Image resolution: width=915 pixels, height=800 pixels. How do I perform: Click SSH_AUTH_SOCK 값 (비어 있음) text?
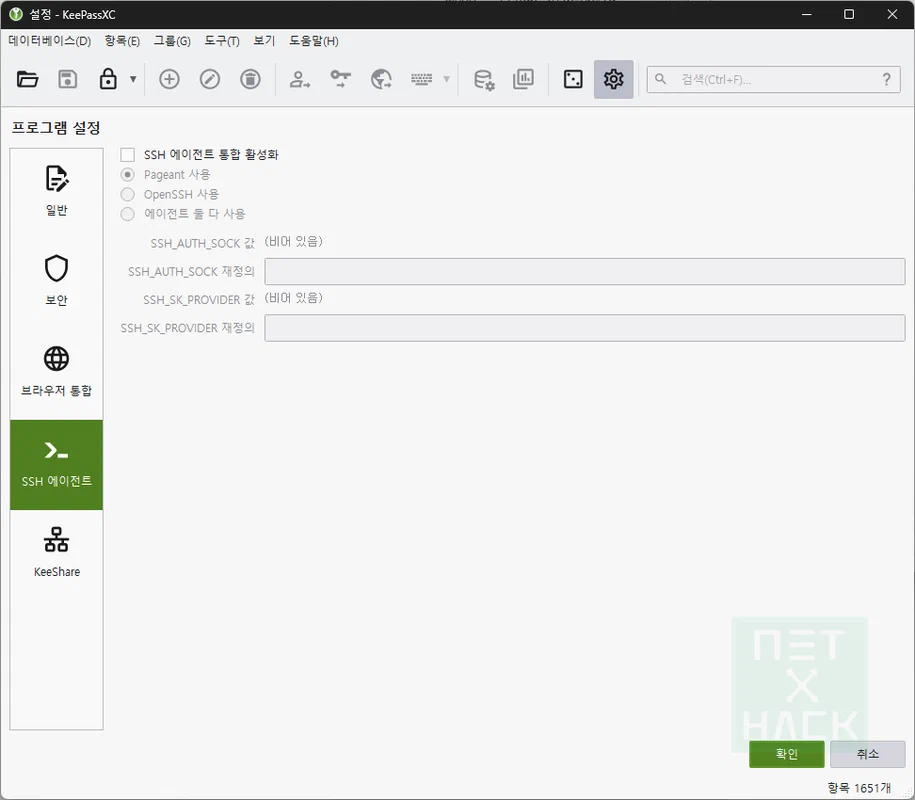[x=294, y=242]
